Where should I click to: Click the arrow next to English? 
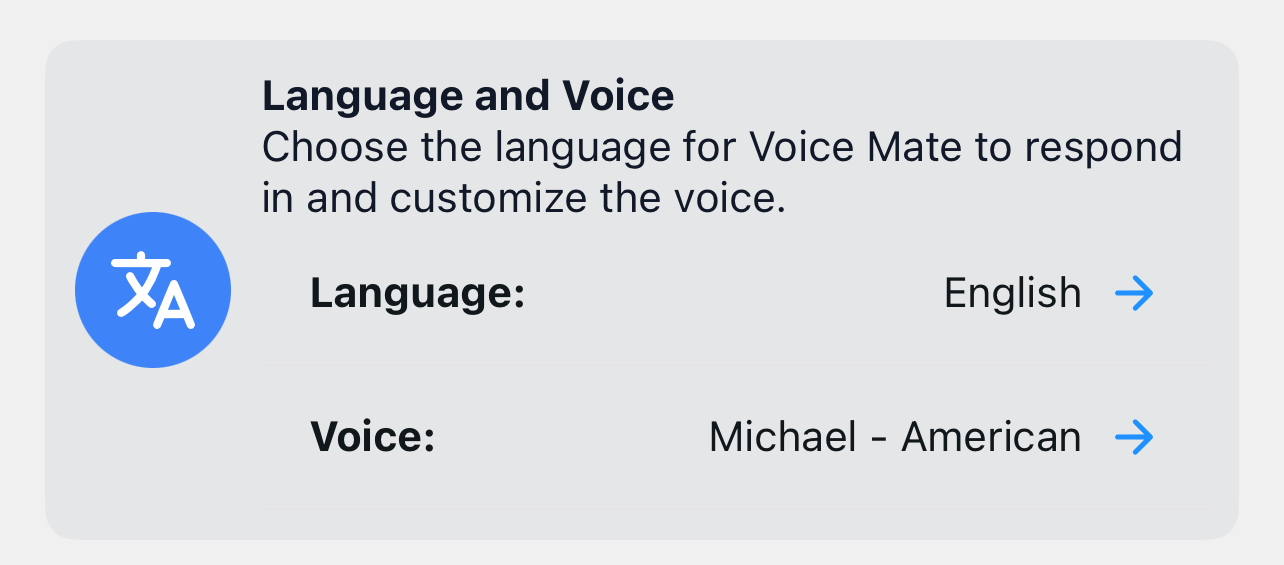coord(1134,294)
